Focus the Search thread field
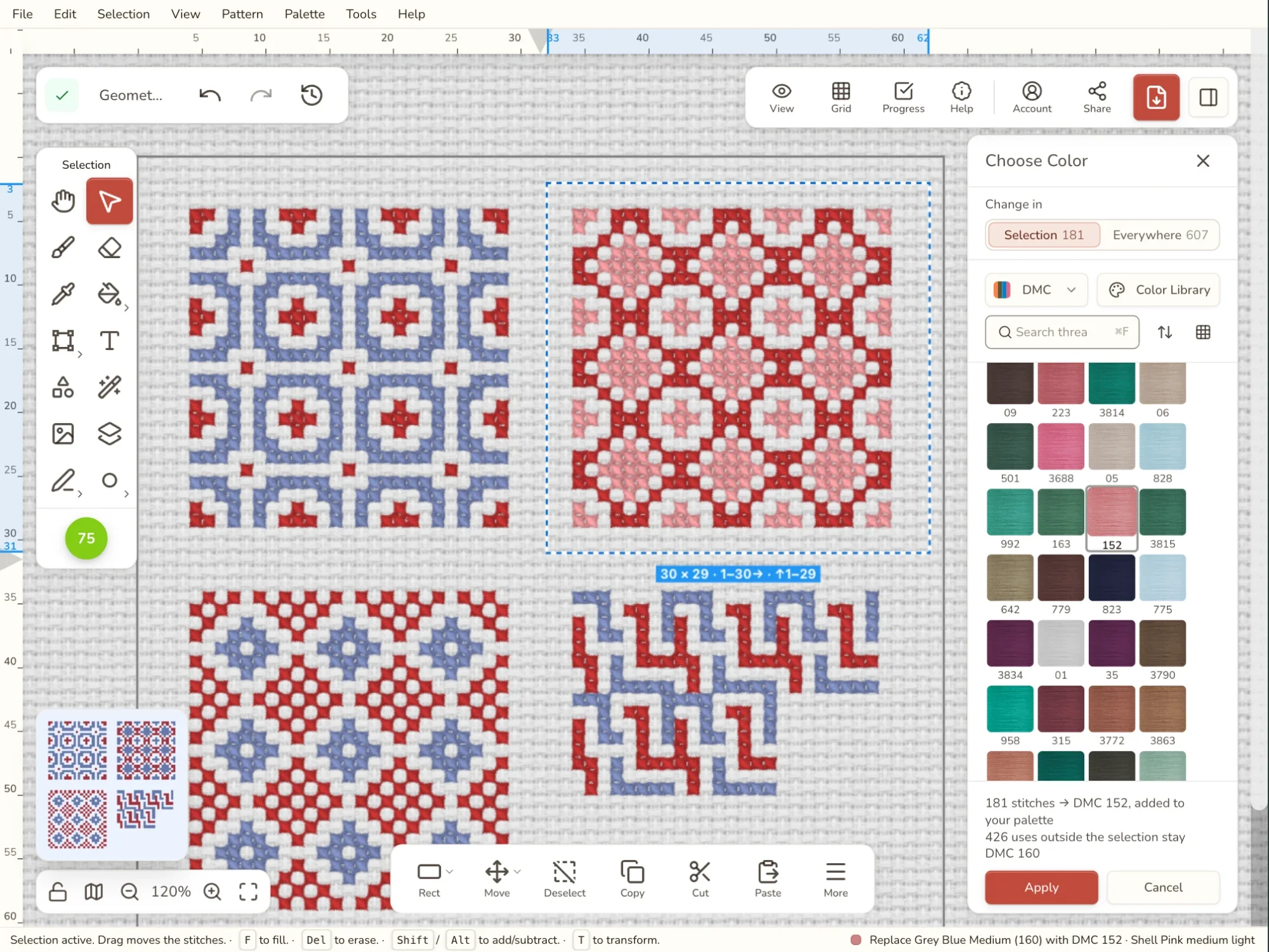 [x=1062, y=332]
